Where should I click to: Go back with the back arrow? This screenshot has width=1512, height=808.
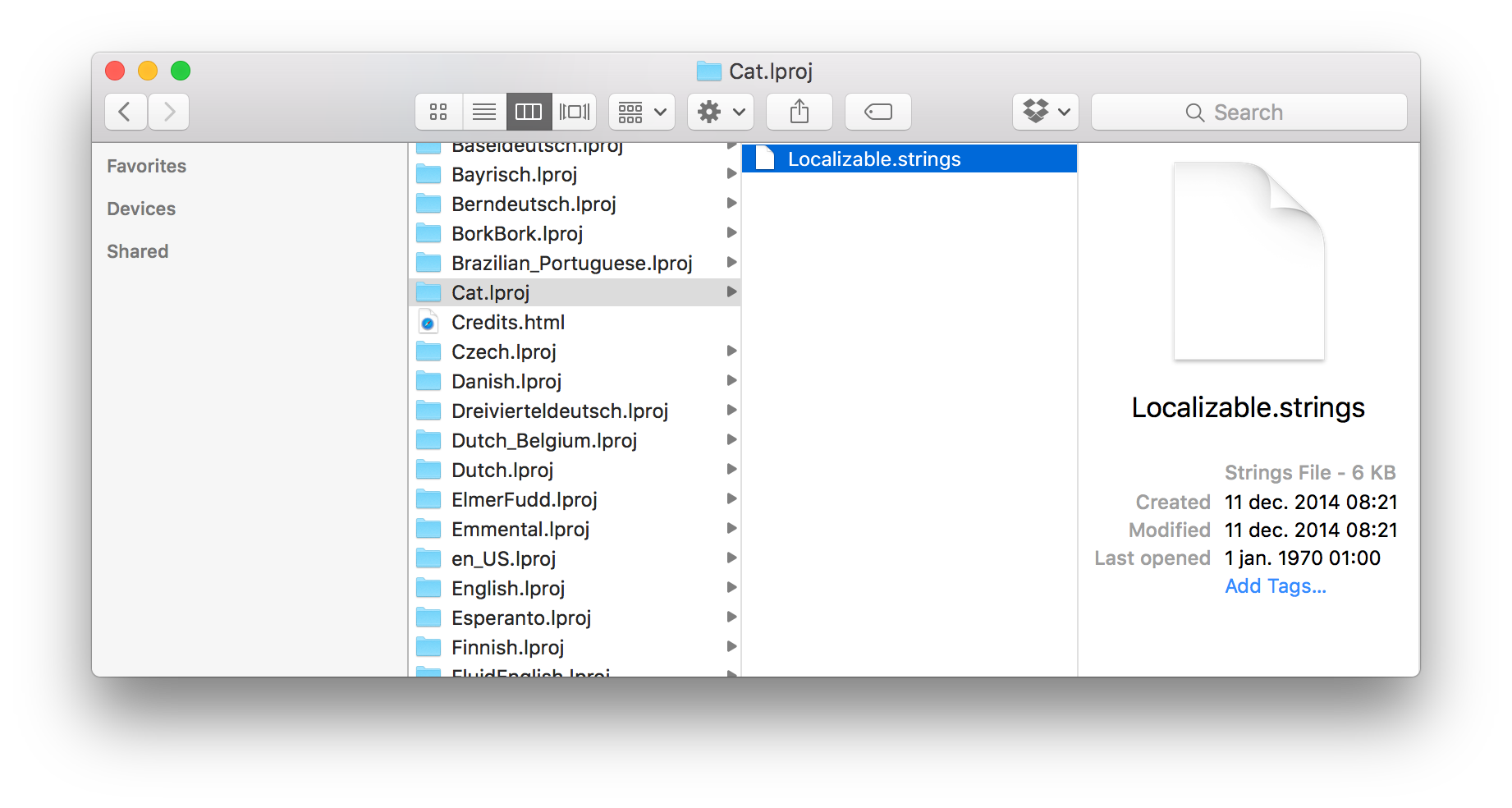pyautogui.click(x=126, y=112)
